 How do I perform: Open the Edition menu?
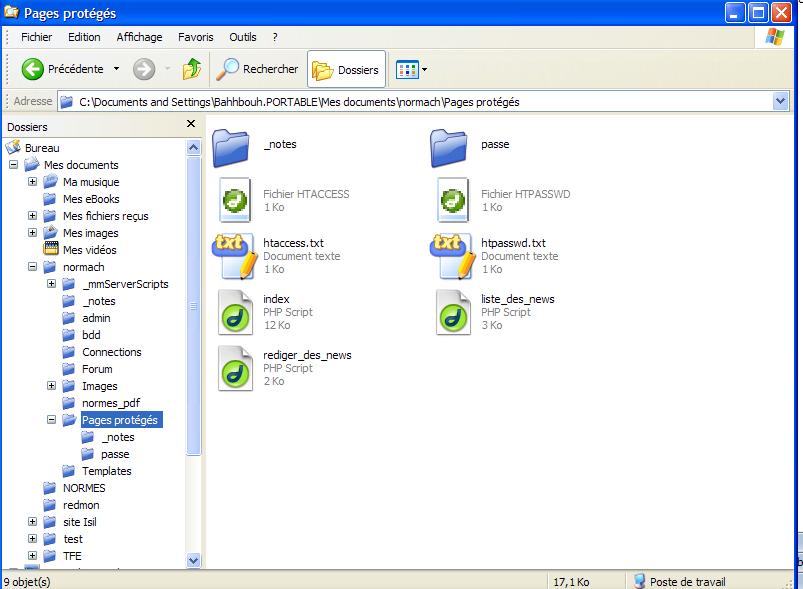tap(84, 37)
